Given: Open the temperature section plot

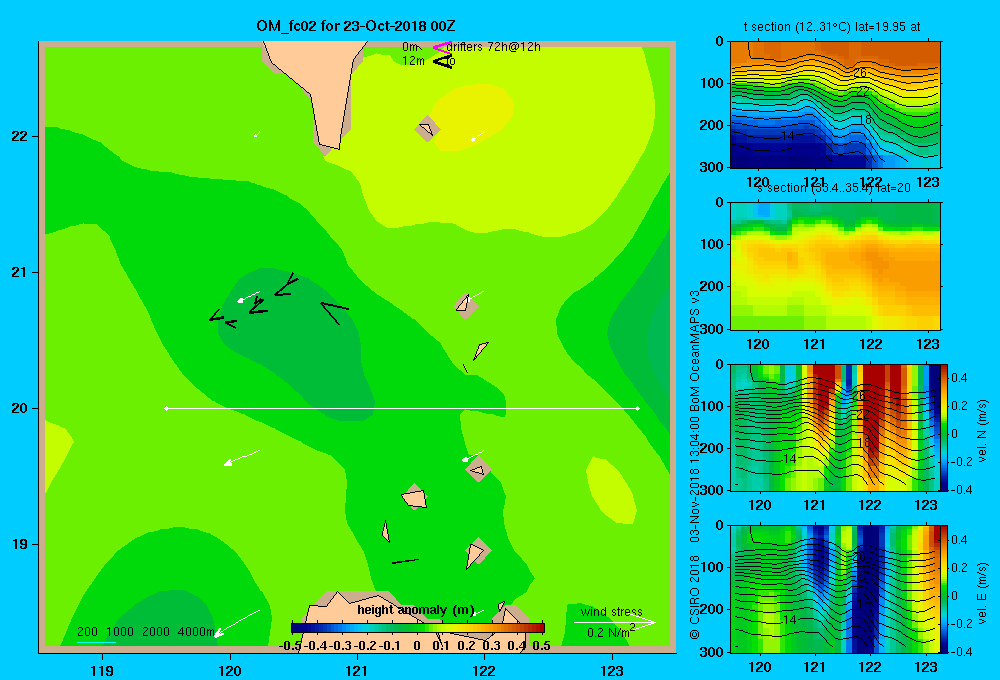Looking at the screenshot, I should click(835, 105).
